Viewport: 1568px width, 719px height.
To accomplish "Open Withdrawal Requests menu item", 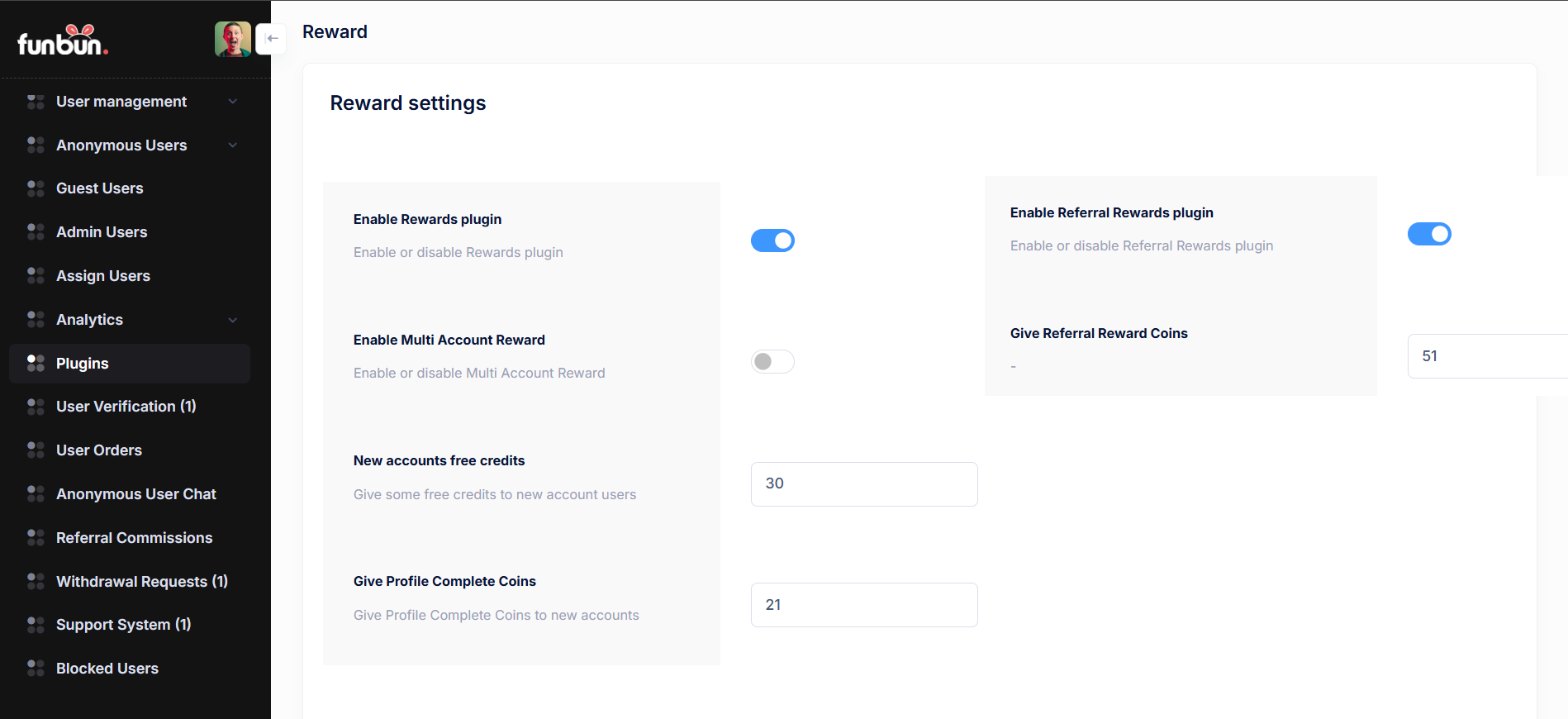I will point(141,582).
